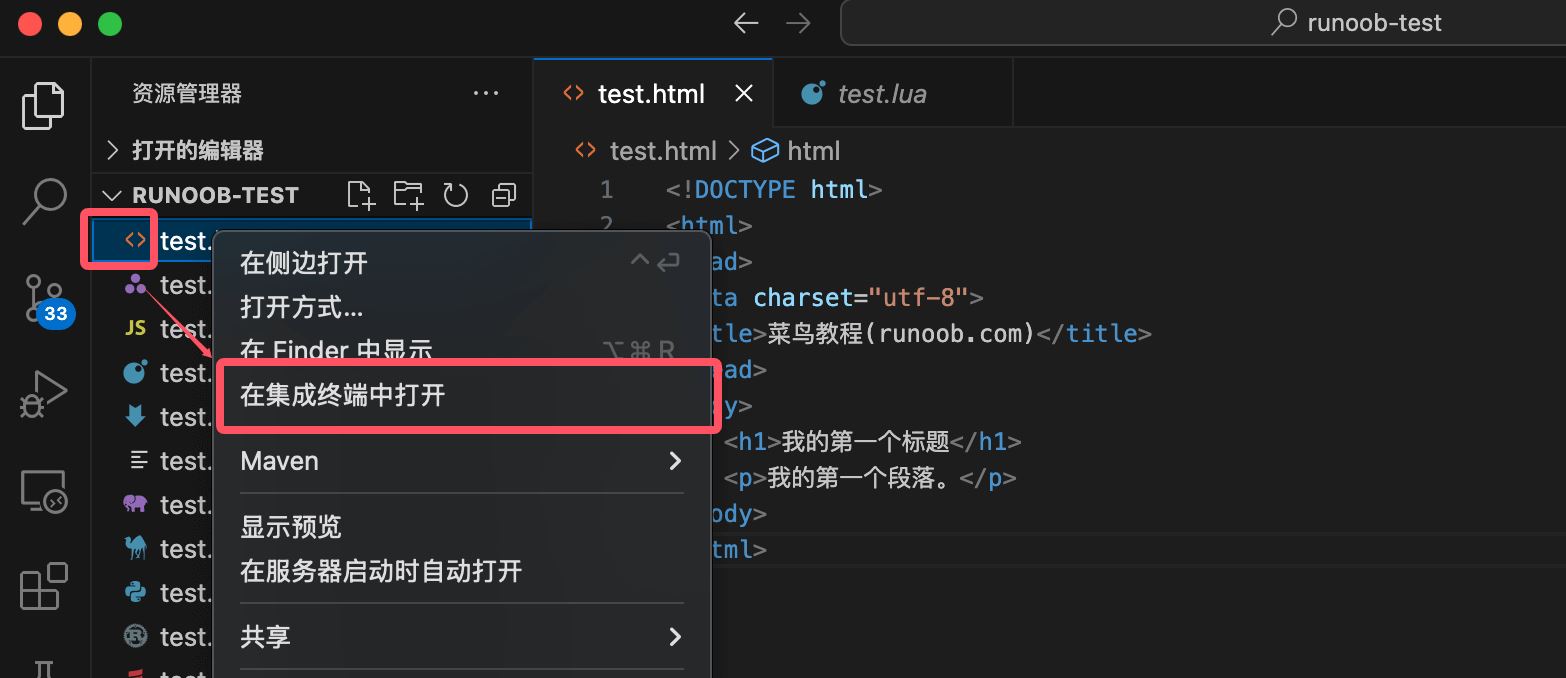Viewport: 1566px width, 678px height.
Task: Open Source Control view showing 33 changes
Action: tap(42, 297)
